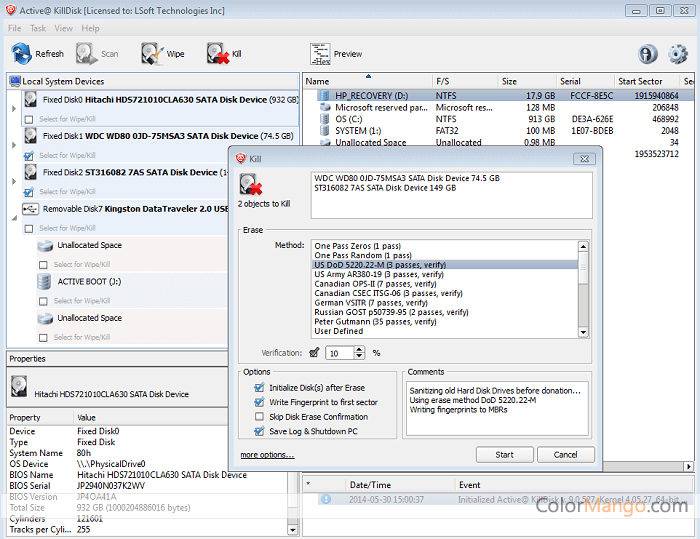Click the OS (C:) partition icon
Viewport: 700px width, 539px height.
point(325,119)
